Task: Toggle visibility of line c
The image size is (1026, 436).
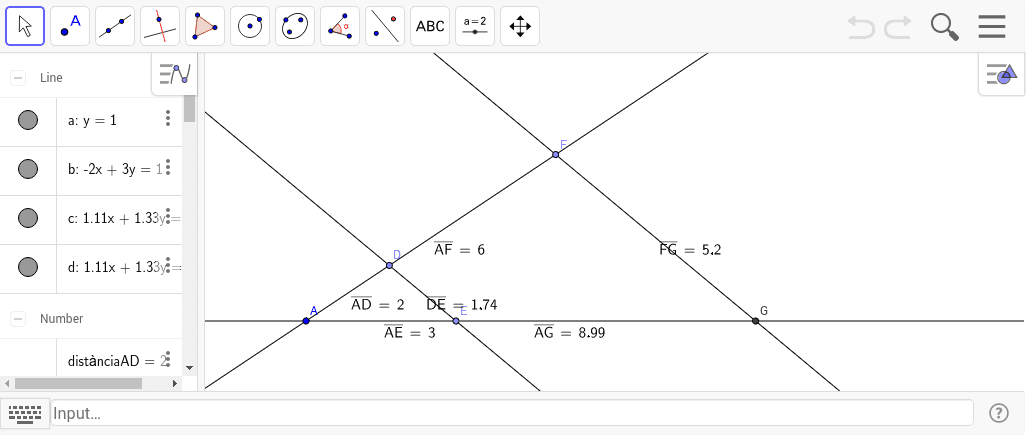Action: (x=27, y=217)
